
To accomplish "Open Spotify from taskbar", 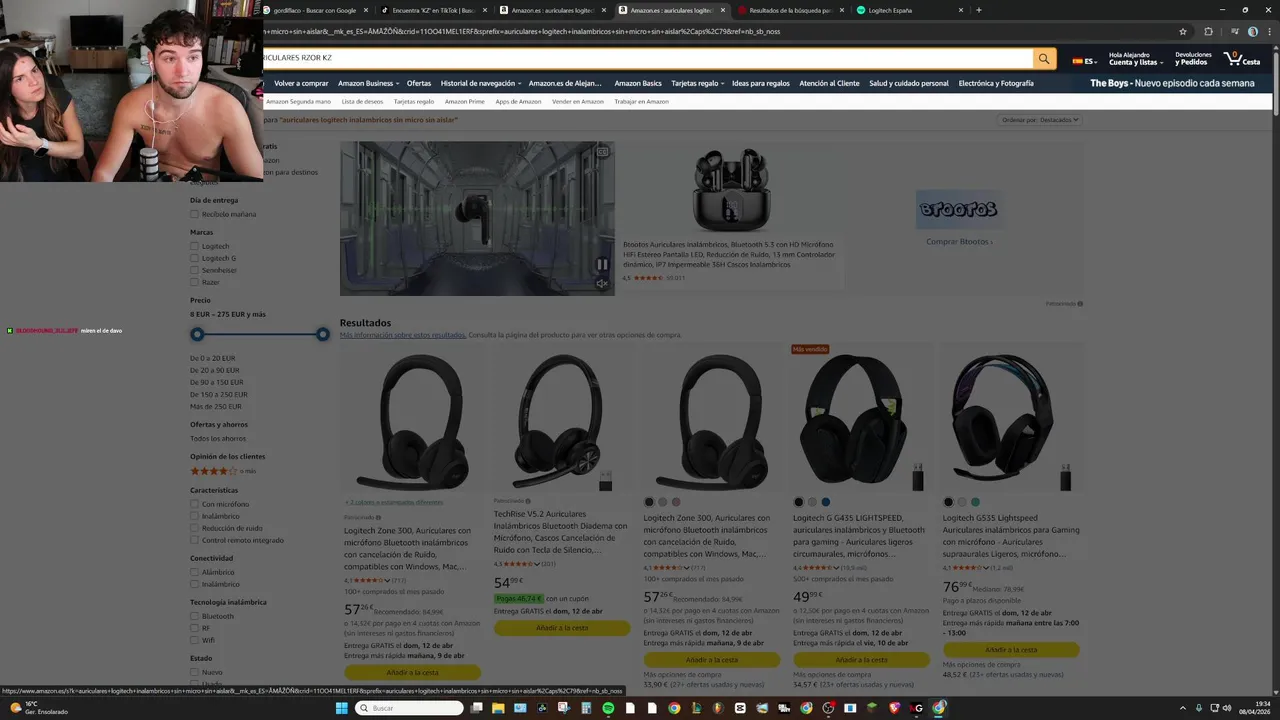I will (608, 708).
